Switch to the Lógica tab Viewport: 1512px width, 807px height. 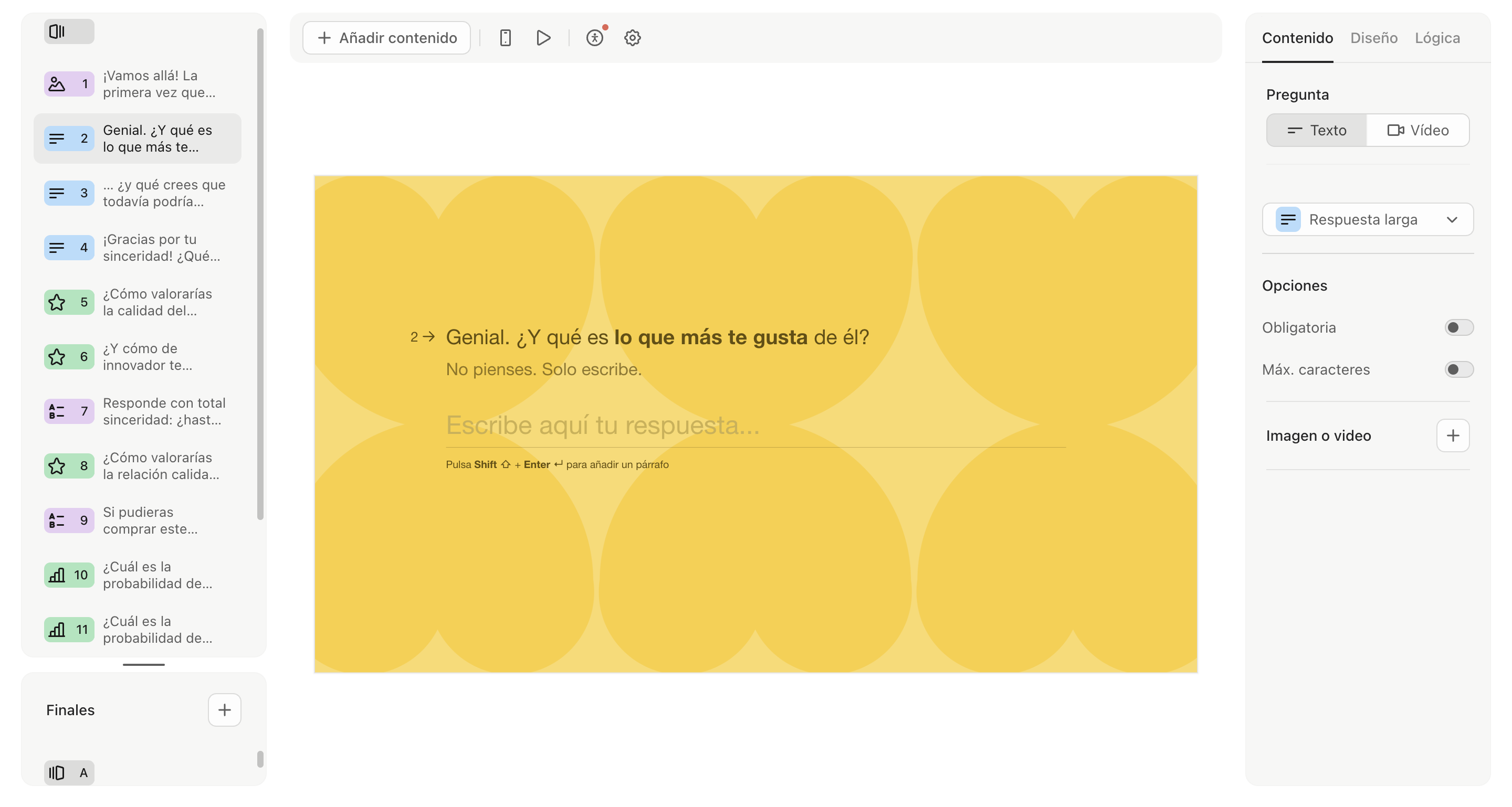[x=1437, y=38]
